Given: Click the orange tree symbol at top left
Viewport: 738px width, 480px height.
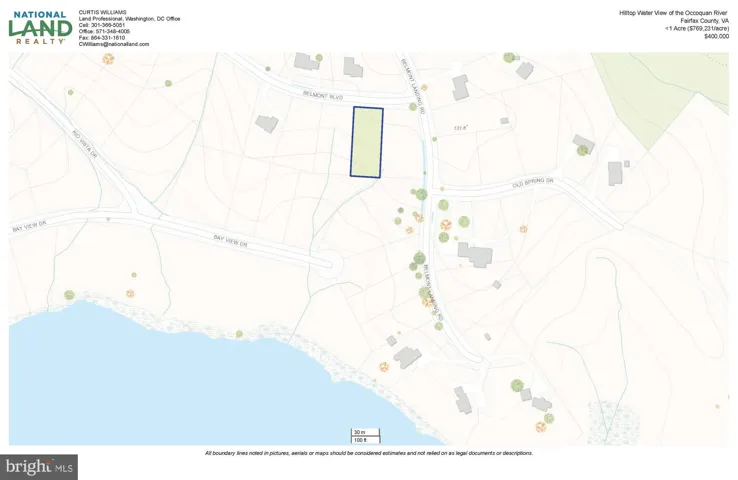Looking at the screenshot, I should coord(108,59).
